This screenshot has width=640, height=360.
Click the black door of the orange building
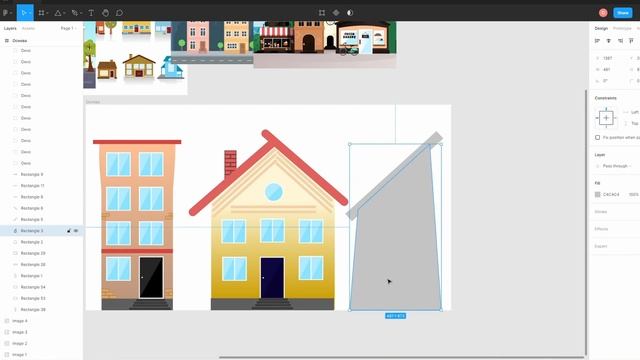point(151,278)
